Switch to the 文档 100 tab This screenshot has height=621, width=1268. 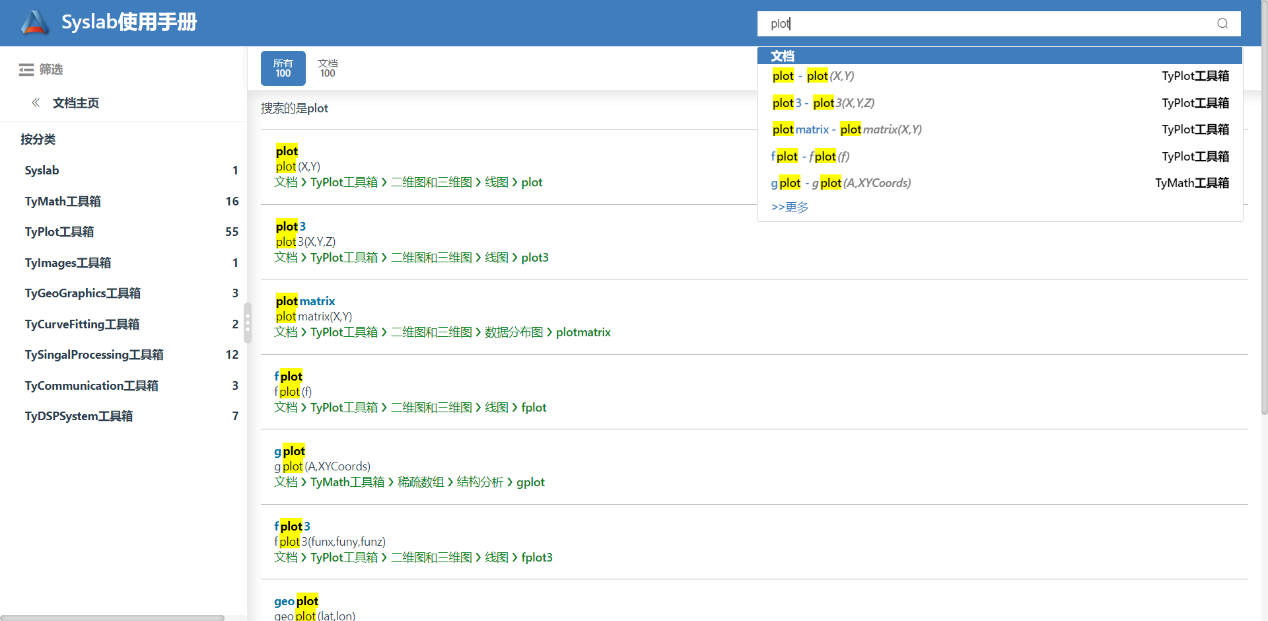click(x=327, y=68)
